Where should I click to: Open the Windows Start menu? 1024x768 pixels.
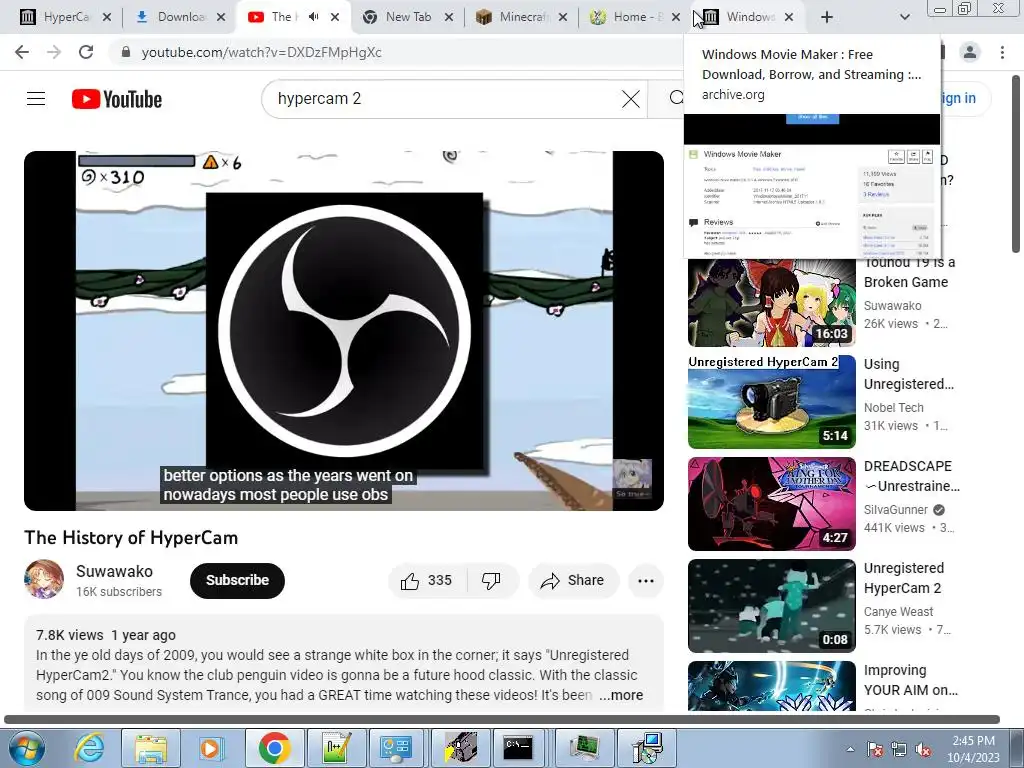click(x=26, y=748)
